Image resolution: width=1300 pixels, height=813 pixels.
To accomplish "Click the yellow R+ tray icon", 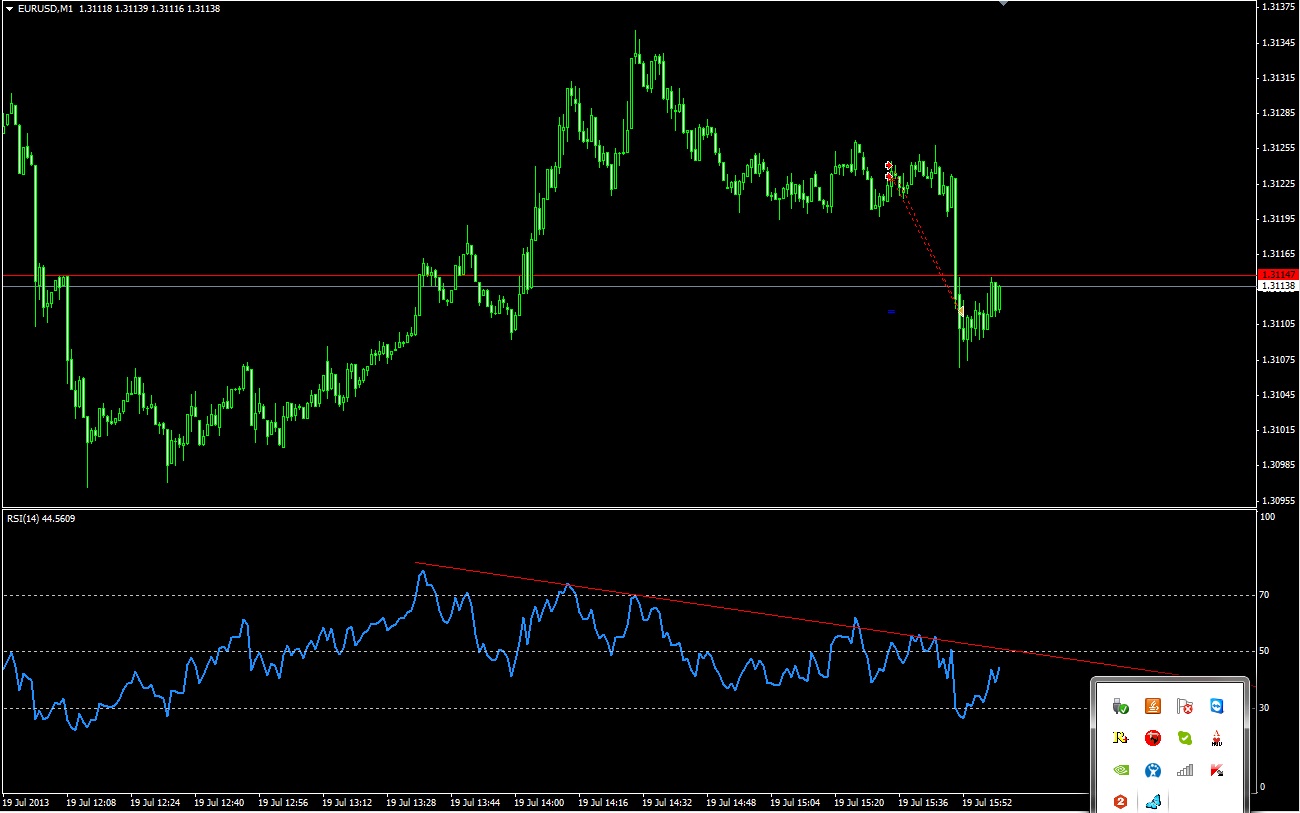I will pyautogui.click(x=1121, y=739).
